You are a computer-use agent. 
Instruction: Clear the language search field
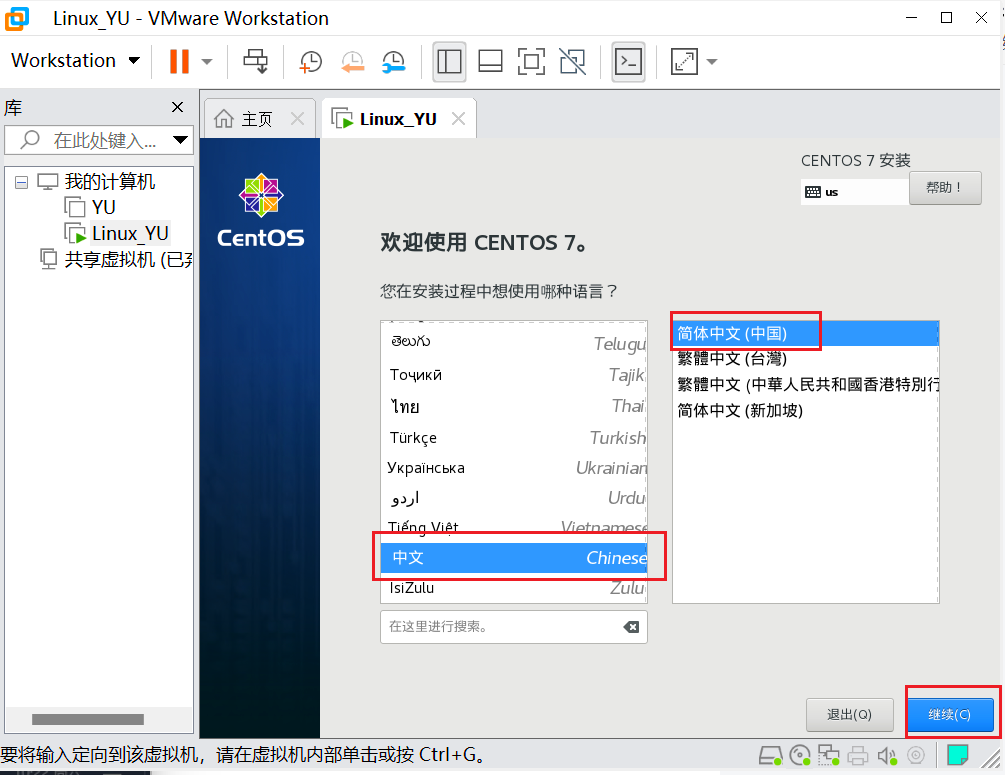point(631,627)
